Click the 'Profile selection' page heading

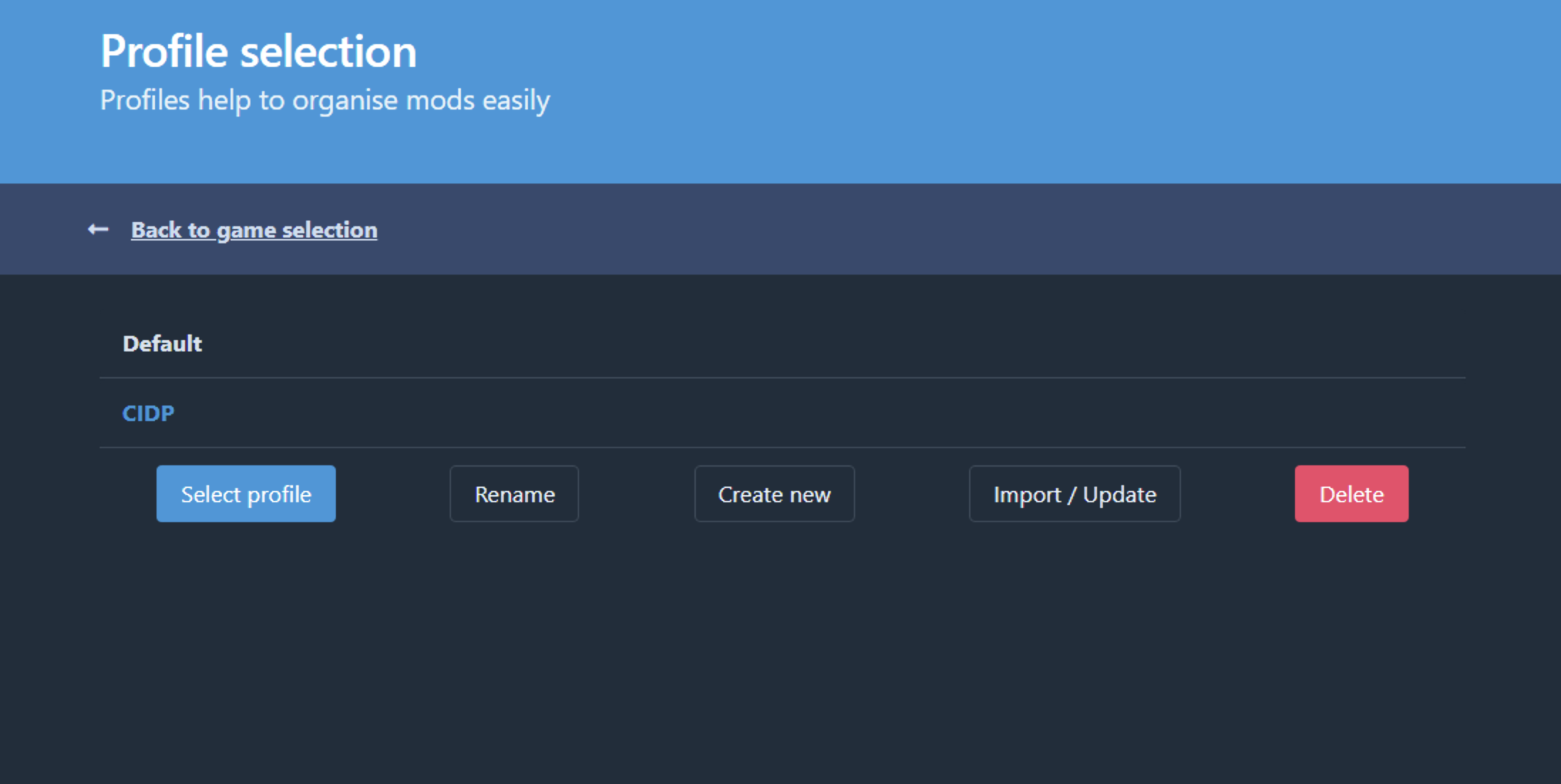pos(258,51)
